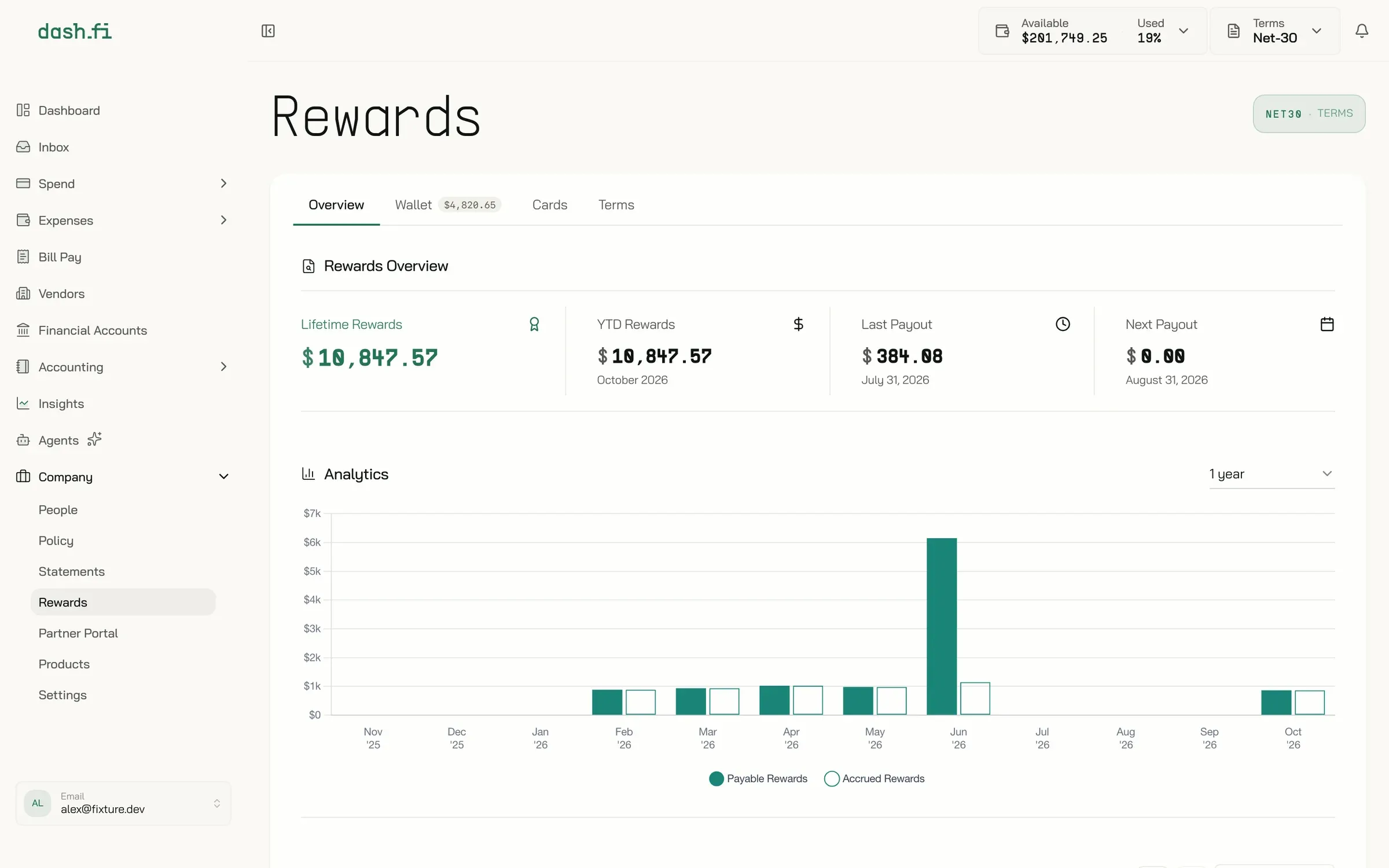Click the Lifetime Rewards $10,847.57 value

coord(369,358)
